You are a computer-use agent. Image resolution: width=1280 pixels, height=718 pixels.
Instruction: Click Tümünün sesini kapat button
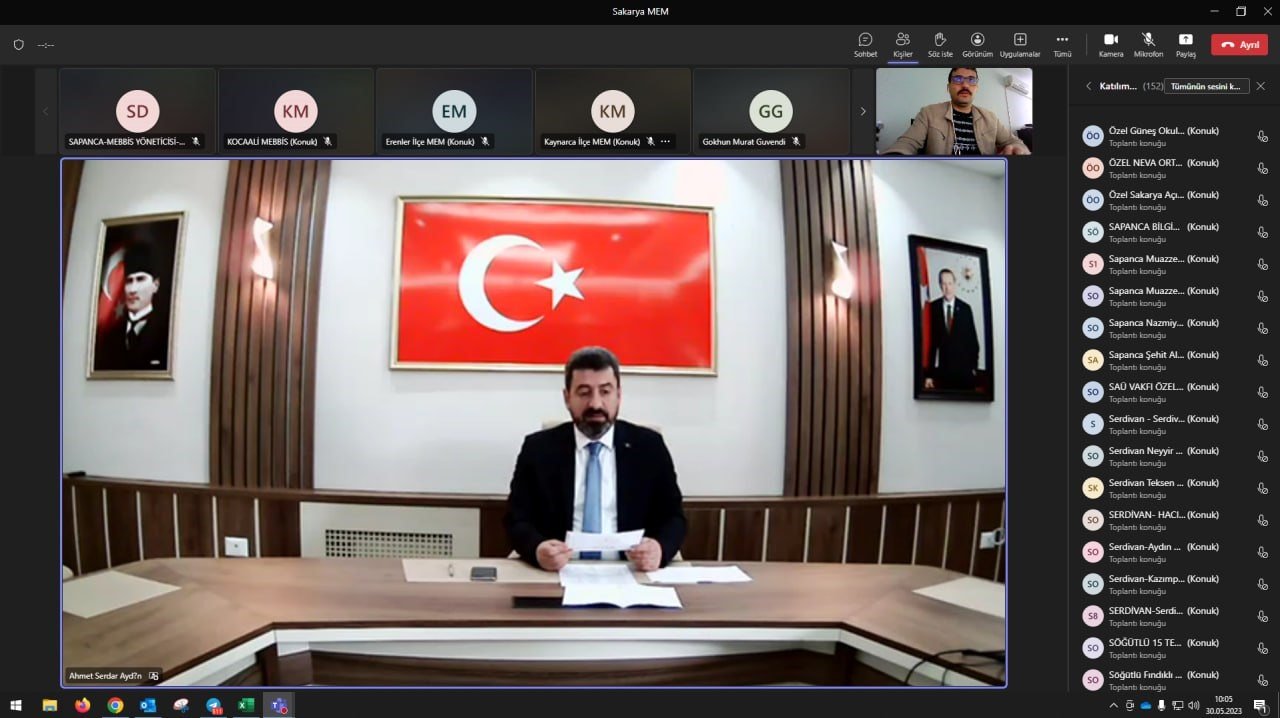pos(1207,86)
